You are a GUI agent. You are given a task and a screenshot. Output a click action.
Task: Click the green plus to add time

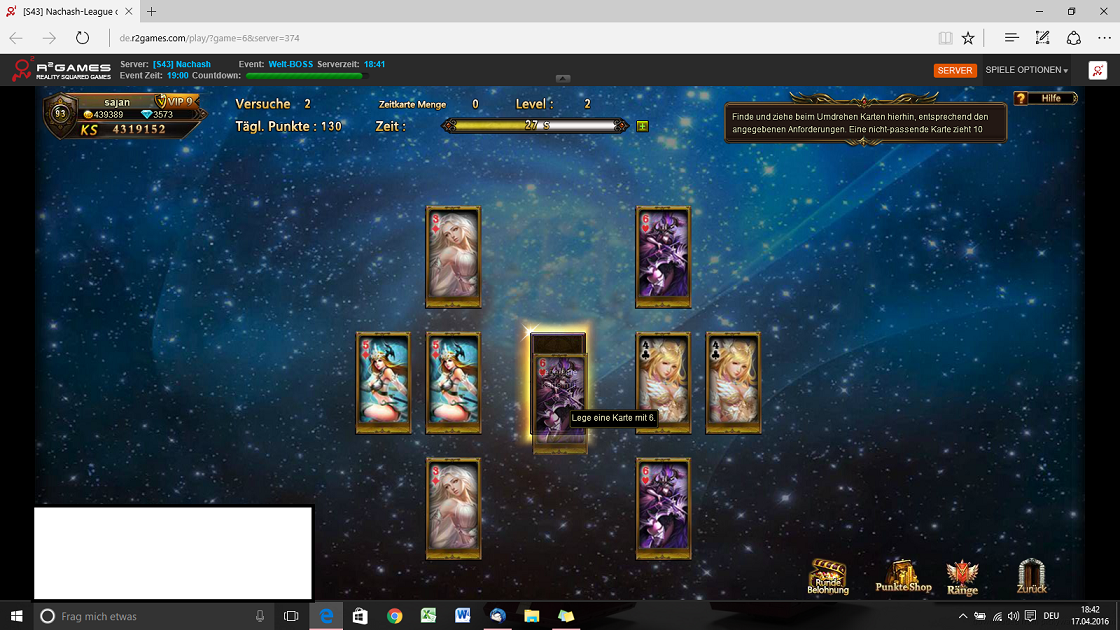(641, 126)
